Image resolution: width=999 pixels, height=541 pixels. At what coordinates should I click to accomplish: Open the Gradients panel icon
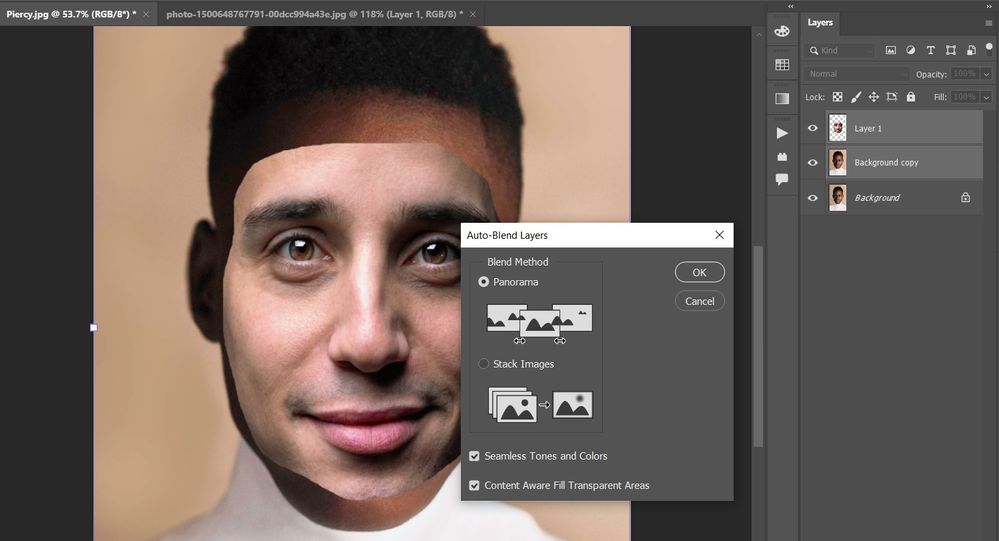point(782,98)
